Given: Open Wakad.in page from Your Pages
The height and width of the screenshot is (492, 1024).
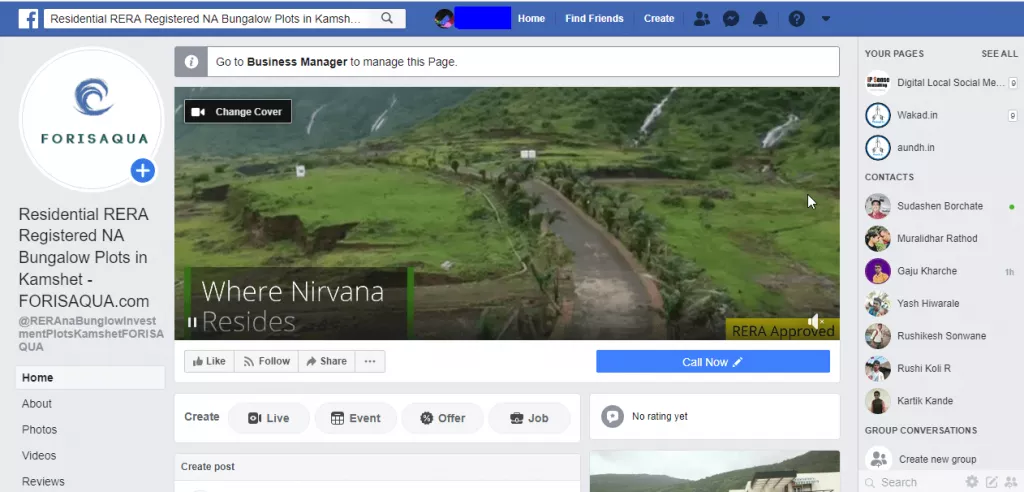Looking at the screenshot, I should 941,115.
